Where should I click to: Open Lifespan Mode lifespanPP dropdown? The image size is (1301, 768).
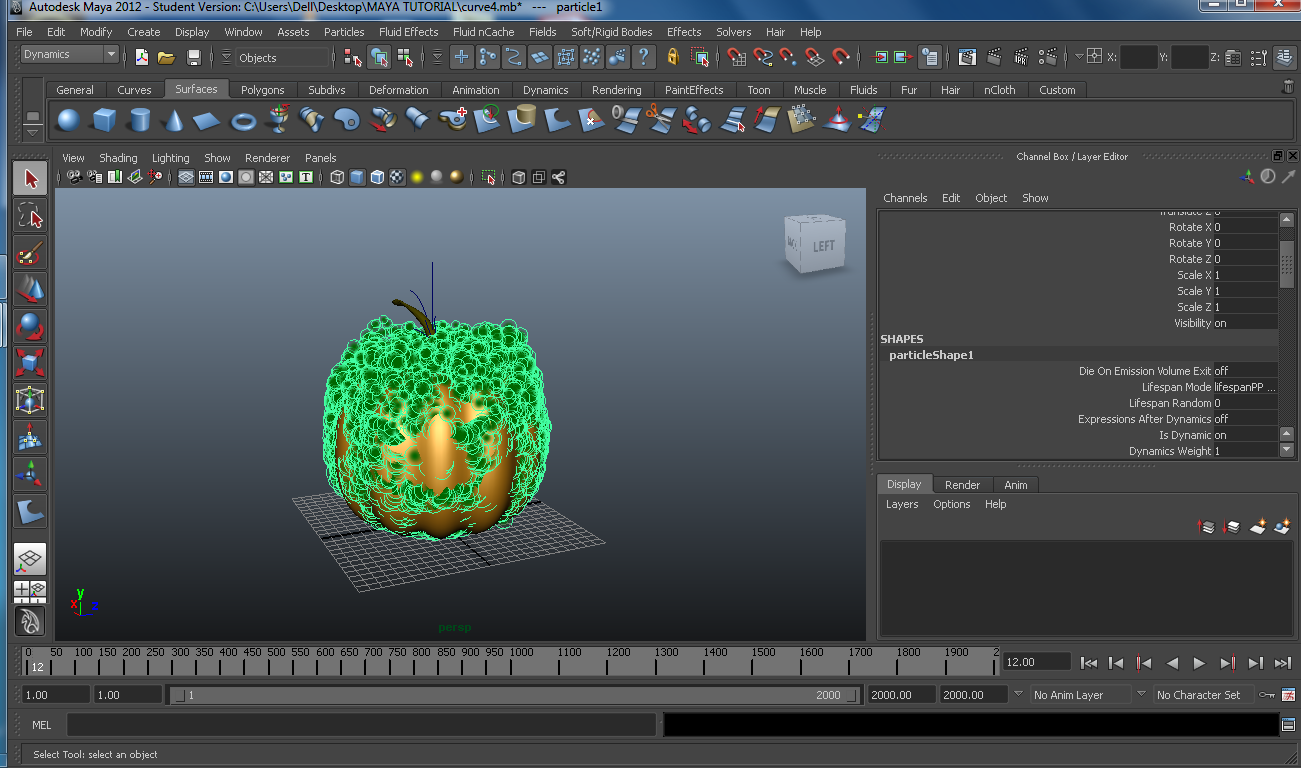(1245, 387)
